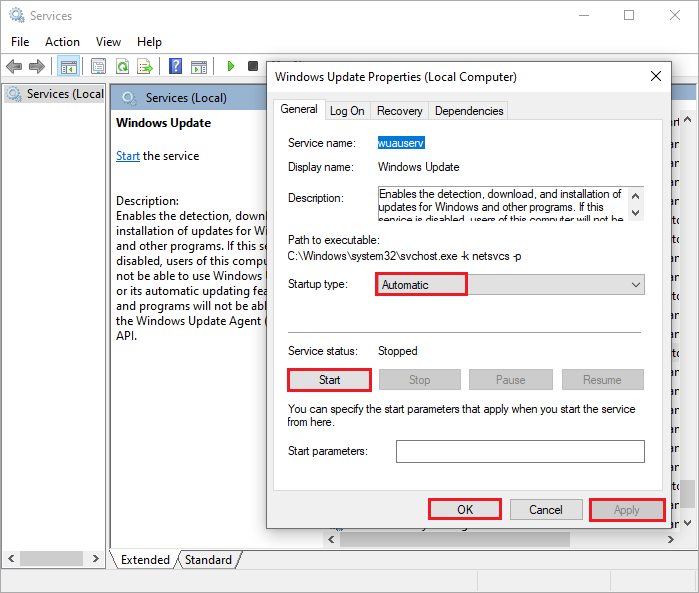The height and width of the screenshot is (593, 699).
Task: Click the disabled Resume button
Action: coord(602,380)
